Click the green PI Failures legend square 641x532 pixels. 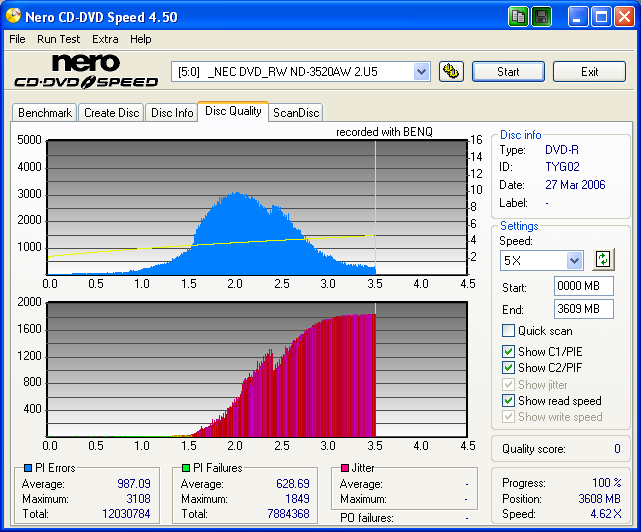[x=186, y=467]
